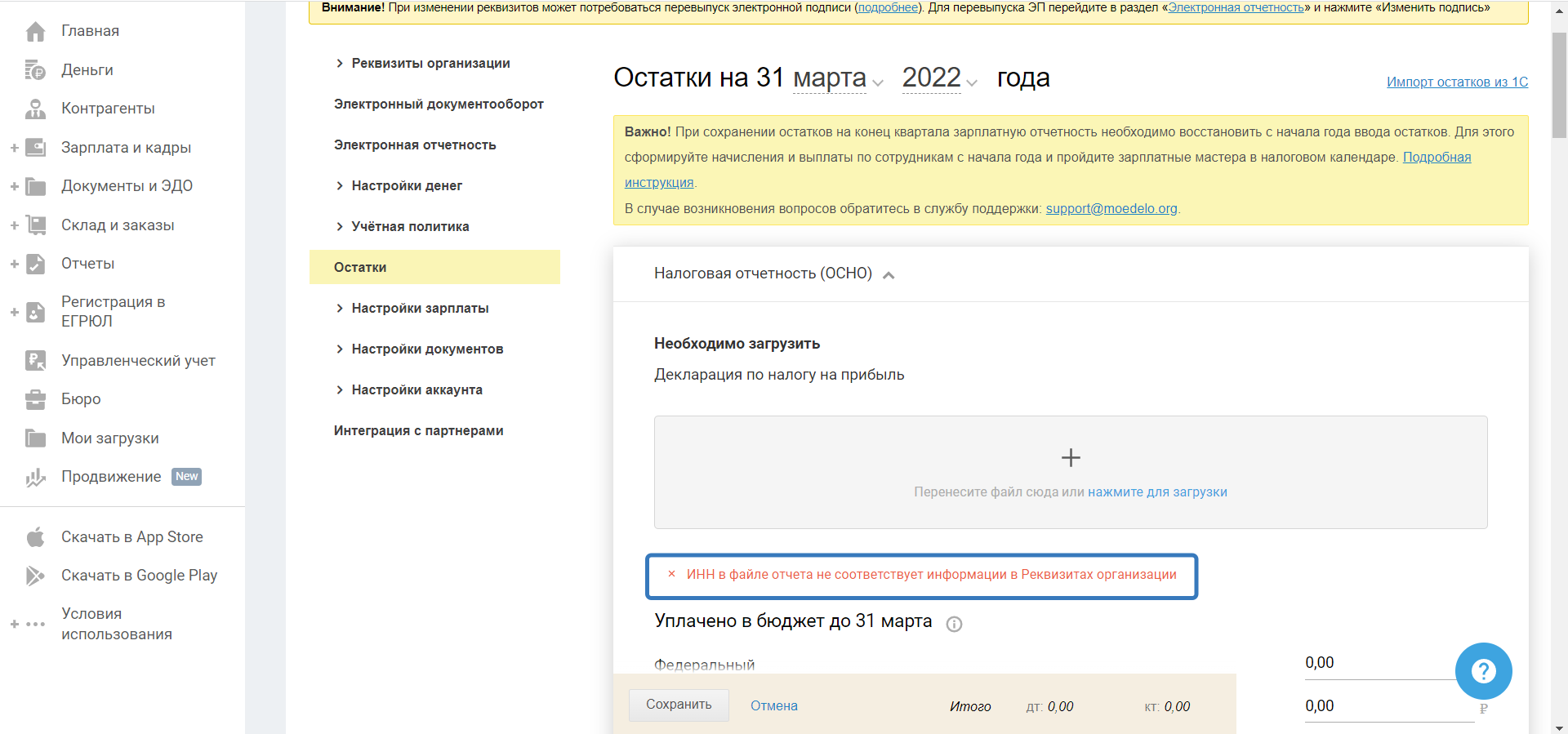This screenshot has height=734, width=1568.
Task: Open Деньги via its coins icon
Action: point(35,70)
